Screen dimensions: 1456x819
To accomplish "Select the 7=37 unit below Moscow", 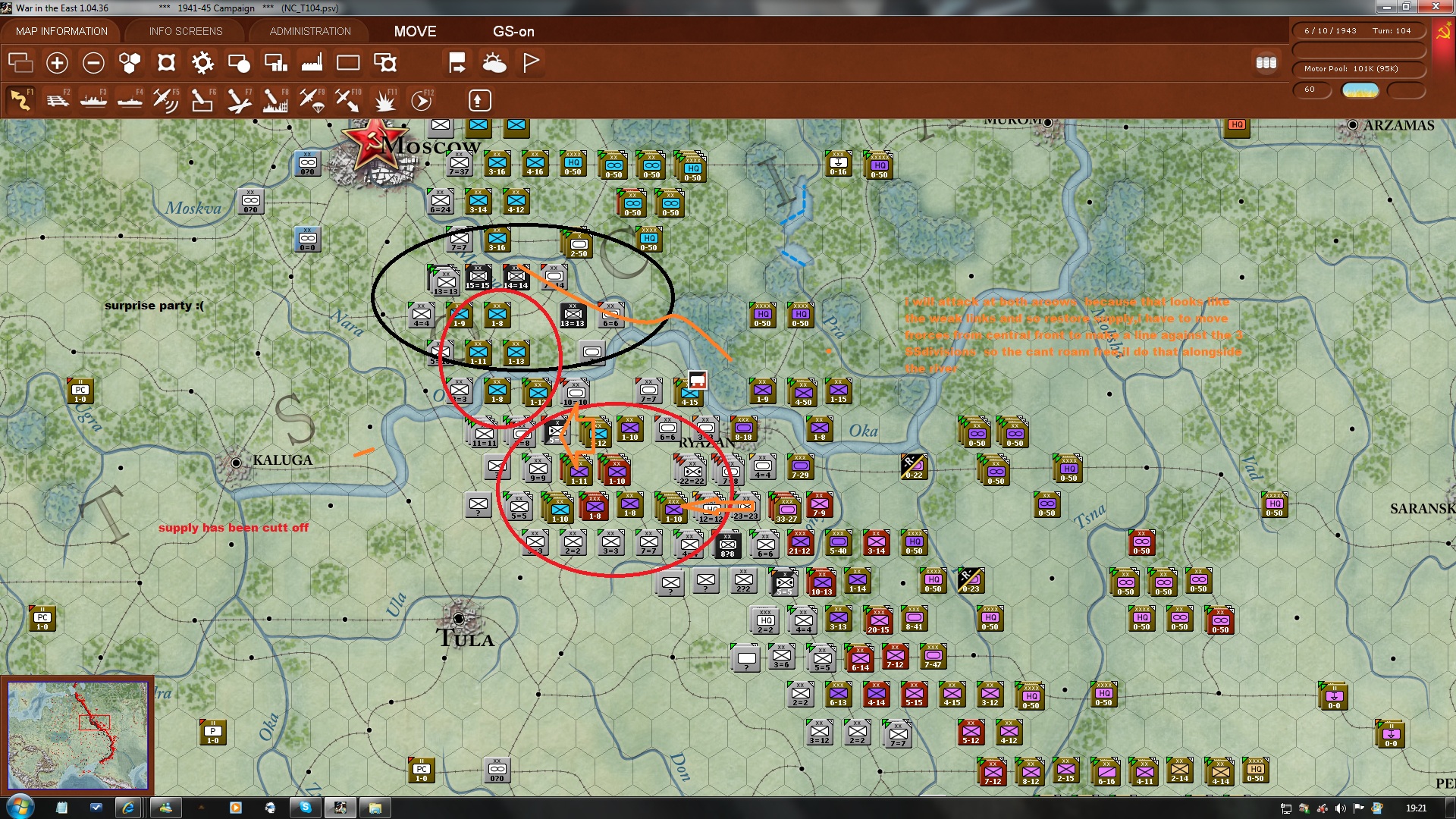I will tap(459, 163).
